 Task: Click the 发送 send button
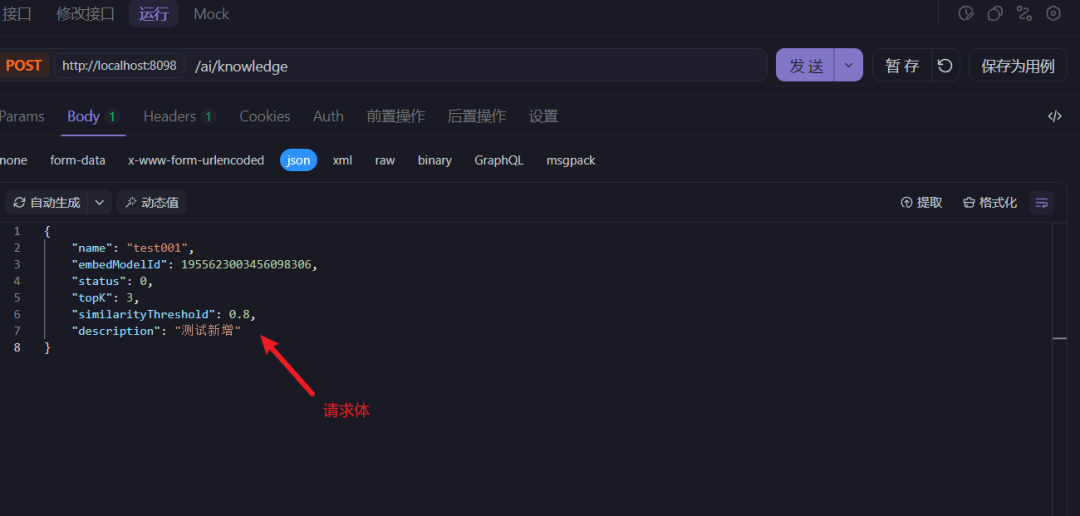[x=805, y=65]
